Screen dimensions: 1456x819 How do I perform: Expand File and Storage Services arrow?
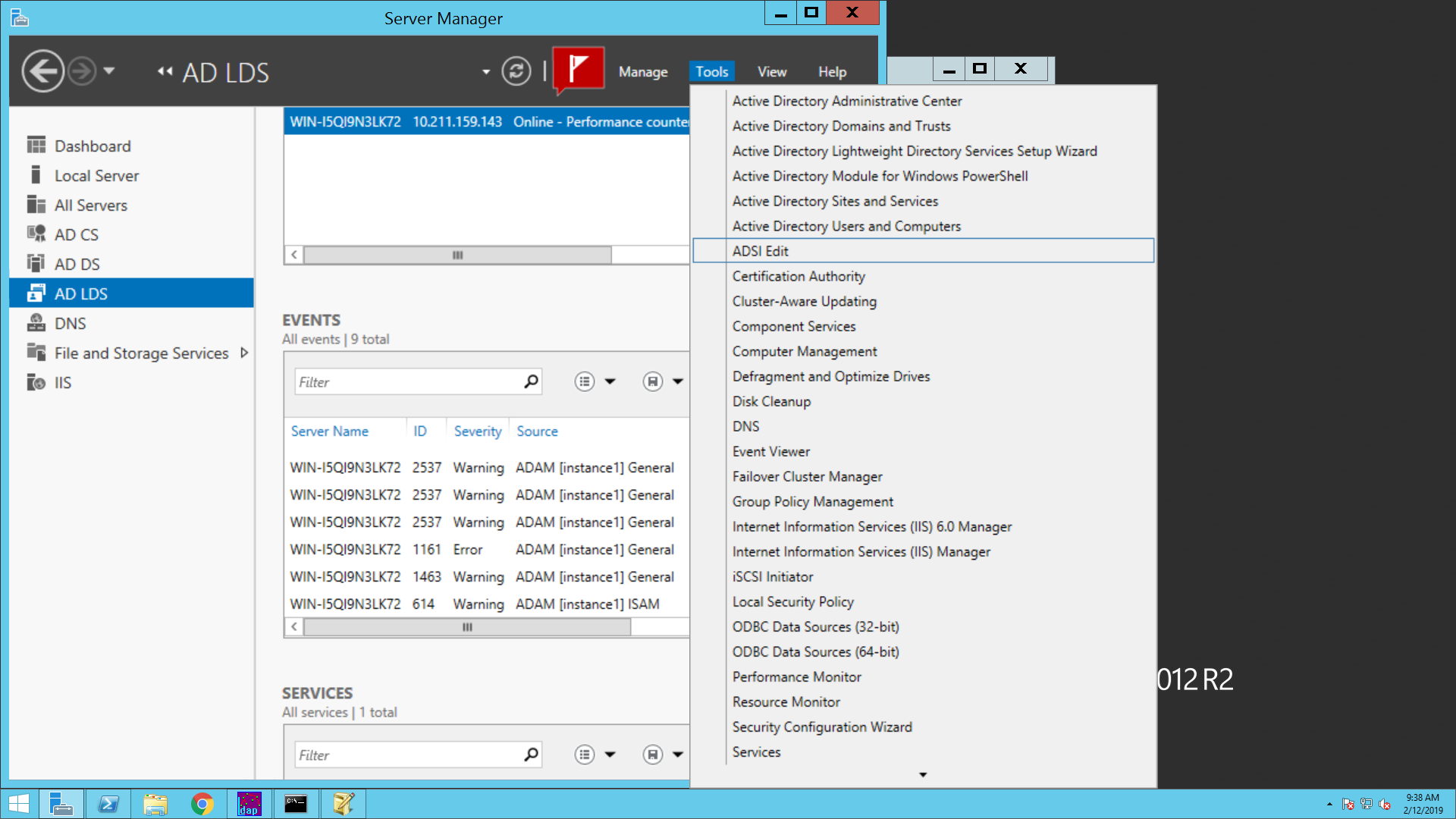tap(244, 353)
